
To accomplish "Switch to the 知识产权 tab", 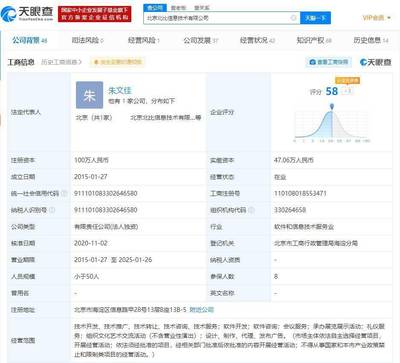I will [314, 40].
